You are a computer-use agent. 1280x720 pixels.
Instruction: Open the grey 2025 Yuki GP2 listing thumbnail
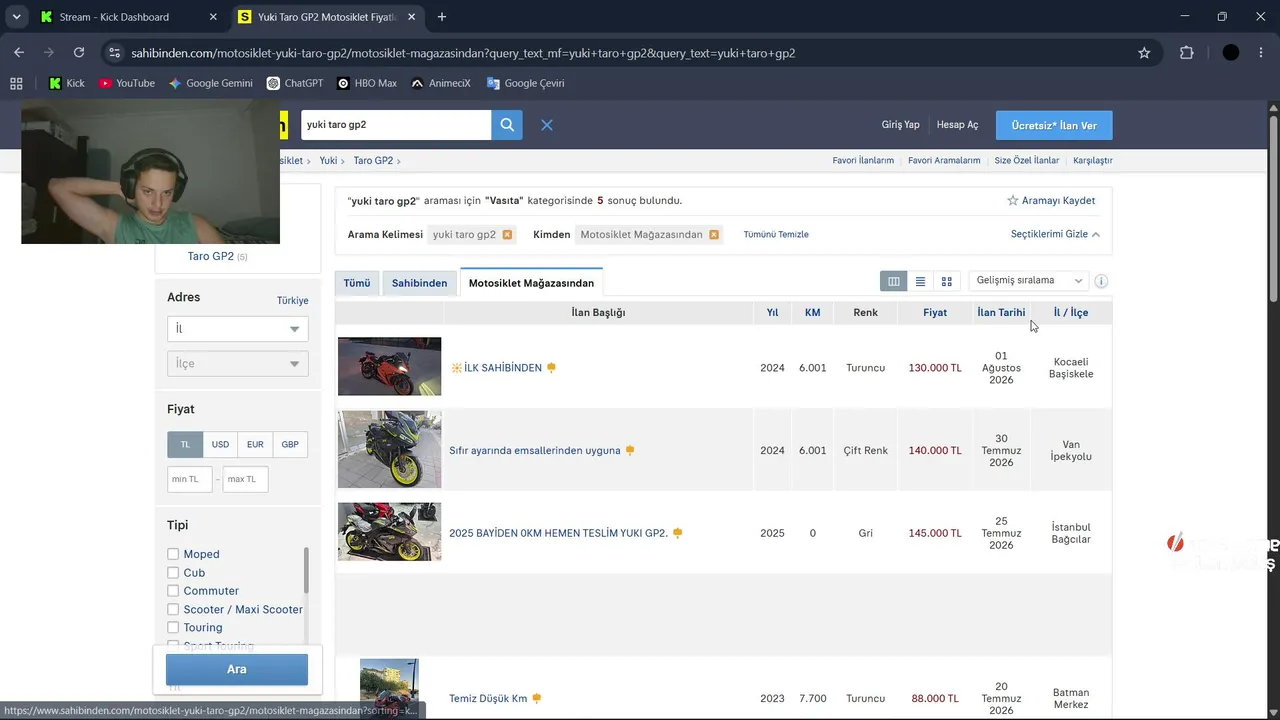point(389,532)
